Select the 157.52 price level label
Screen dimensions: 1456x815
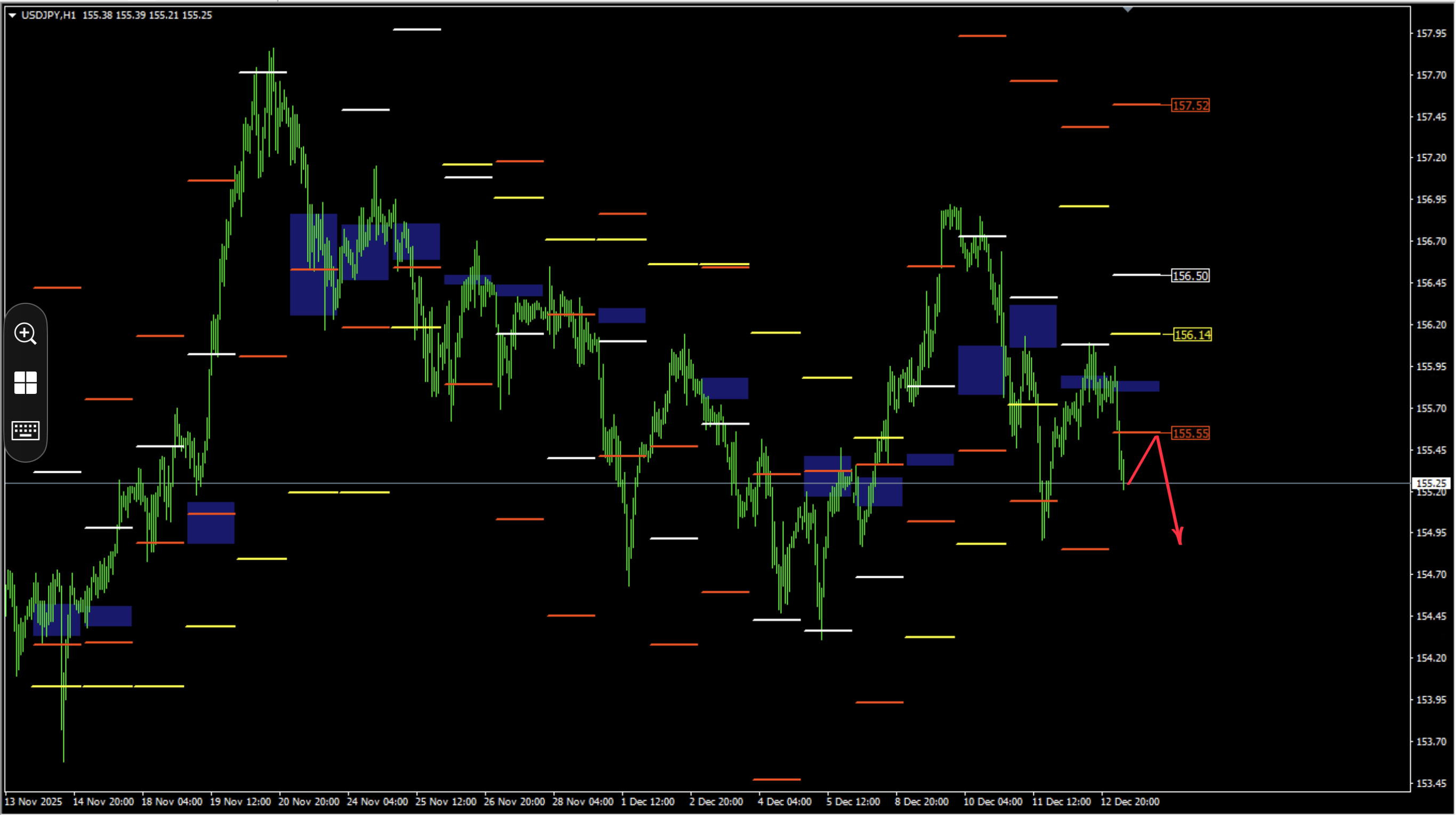click(x=1191, y=105)
